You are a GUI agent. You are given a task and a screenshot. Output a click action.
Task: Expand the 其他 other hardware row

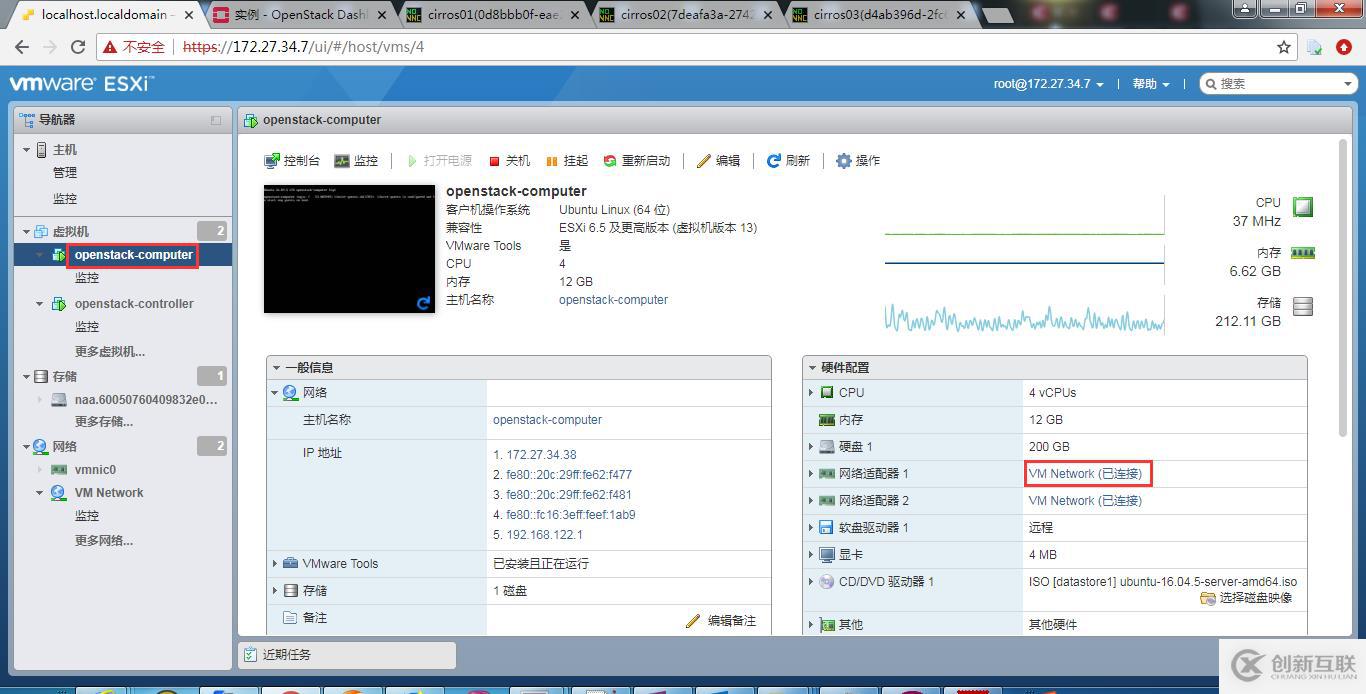tap(811, 625)
